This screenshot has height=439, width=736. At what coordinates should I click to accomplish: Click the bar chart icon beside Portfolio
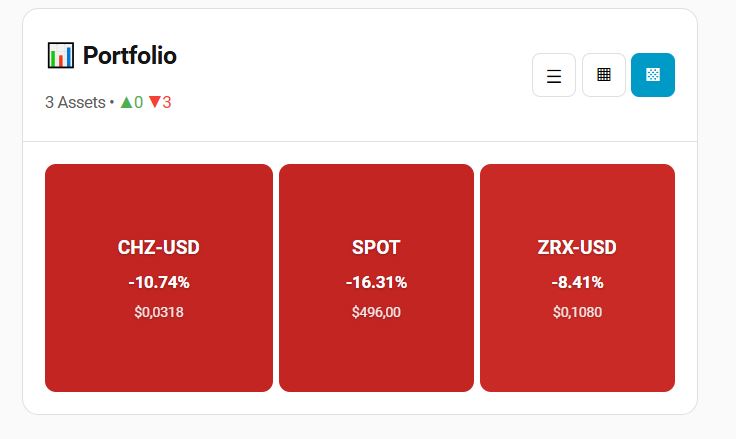[60, 55]
